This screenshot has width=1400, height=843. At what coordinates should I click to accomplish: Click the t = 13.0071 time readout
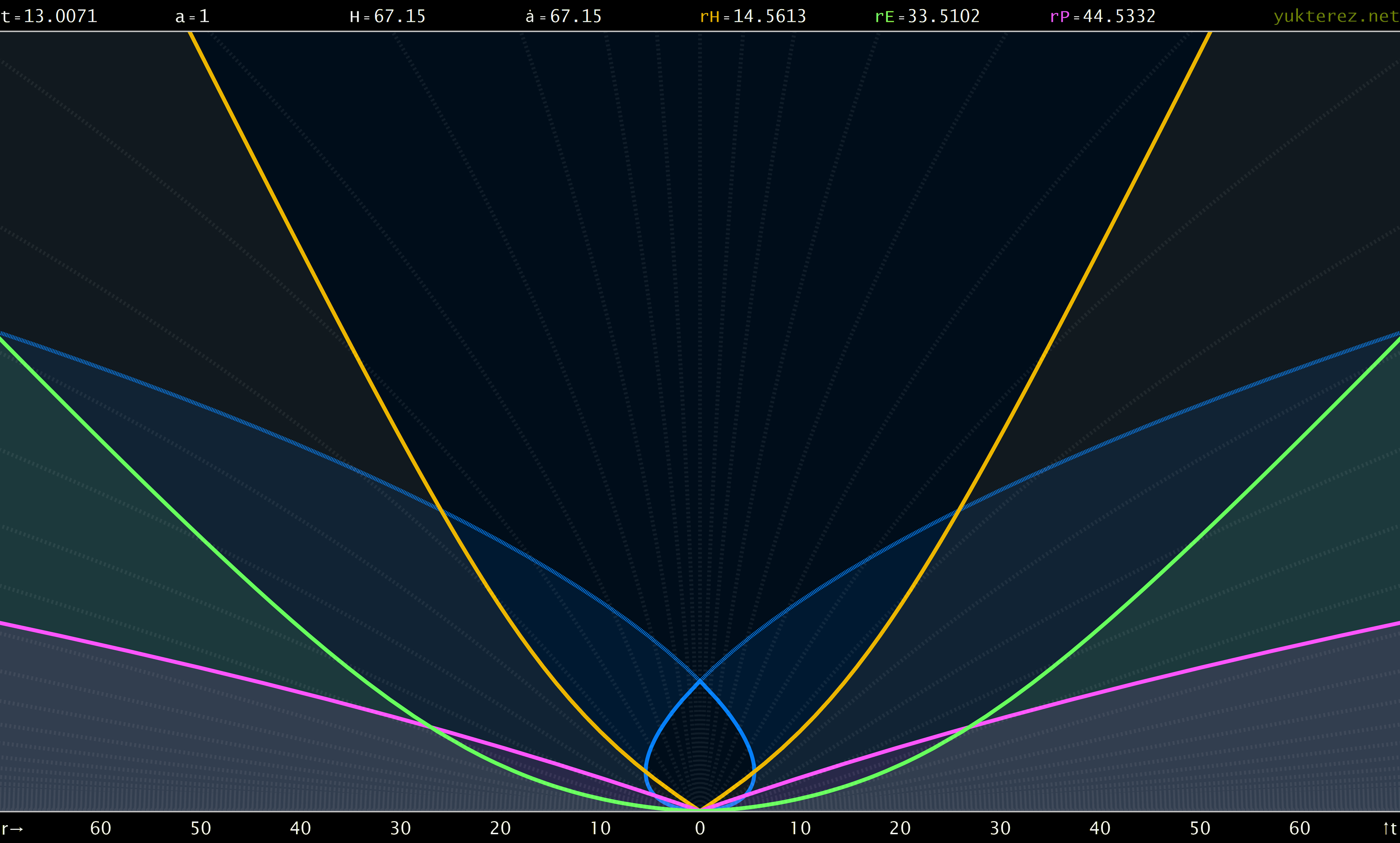(x=50, y=16)
